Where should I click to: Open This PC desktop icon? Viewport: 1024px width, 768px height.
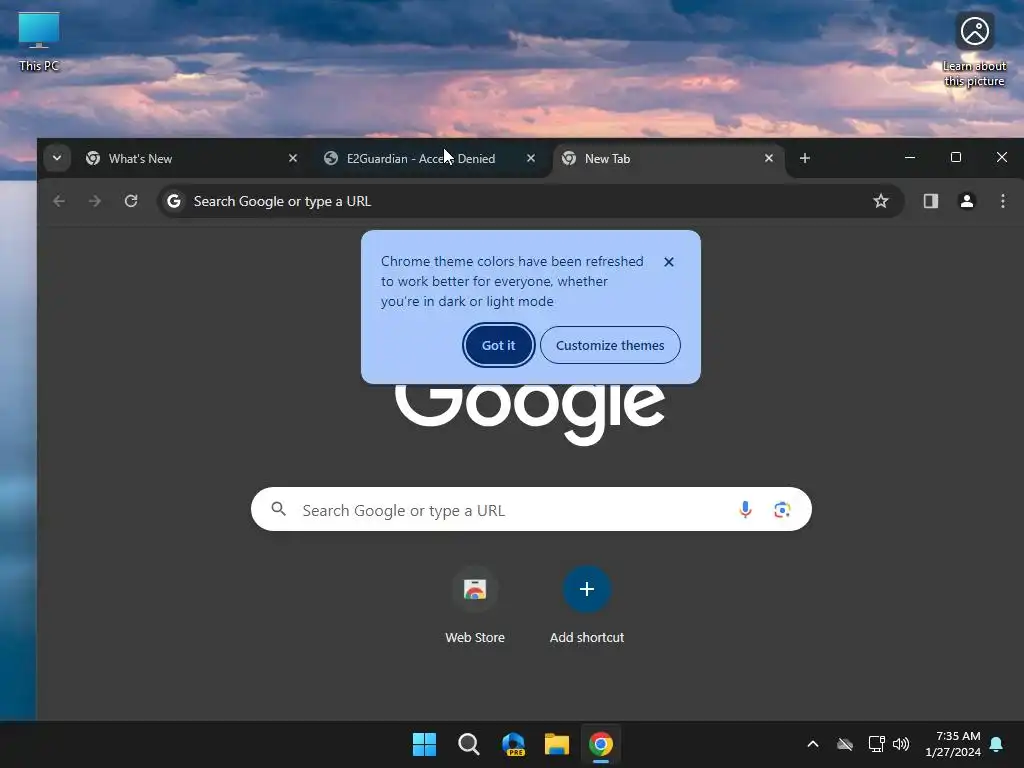point(39,42)
